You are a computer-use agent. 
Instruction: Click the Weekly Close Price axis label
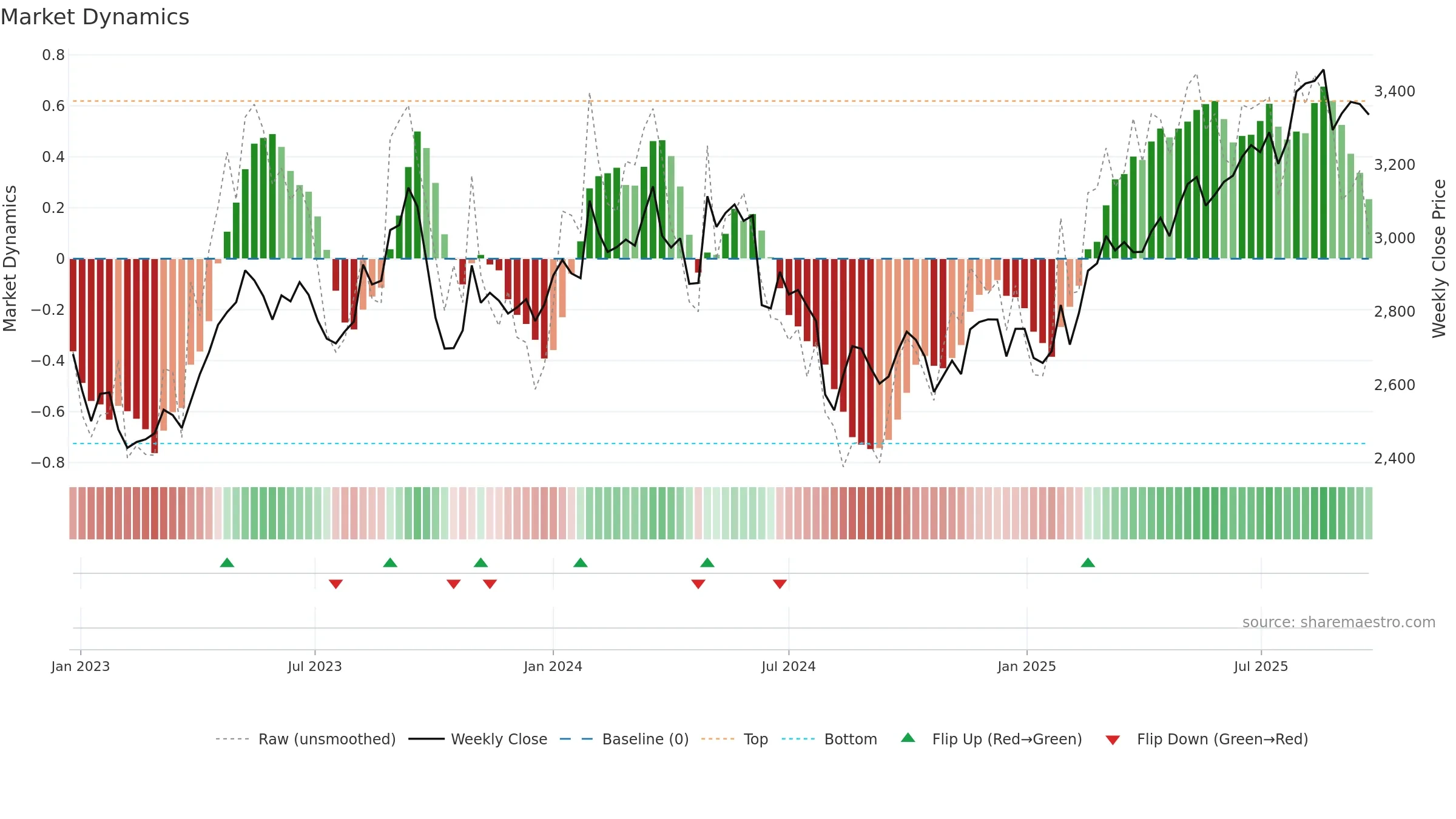(1439, 258)
